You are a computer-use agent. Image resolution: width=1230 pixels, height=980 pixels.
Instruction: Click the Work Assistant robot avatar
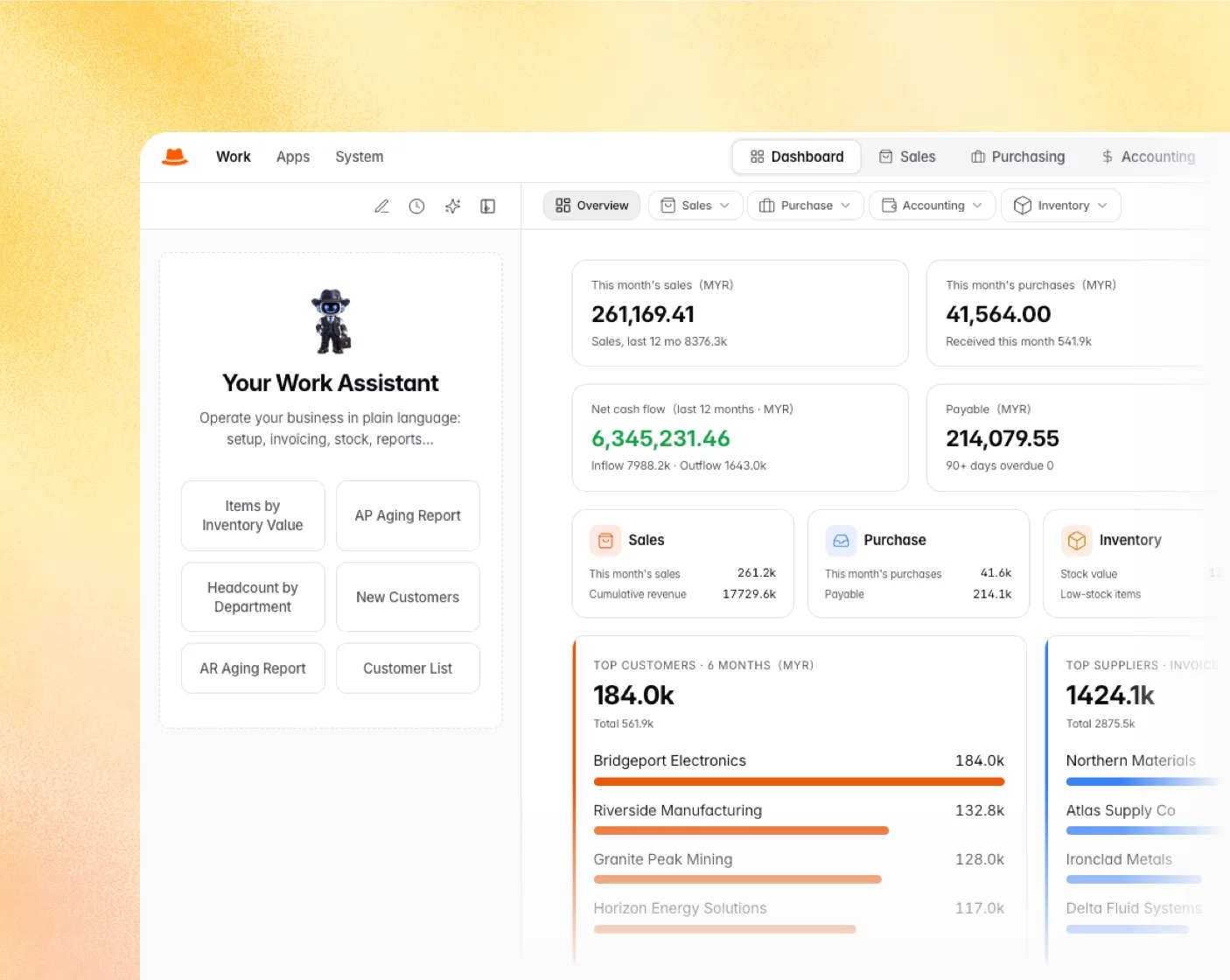(331, 321)
